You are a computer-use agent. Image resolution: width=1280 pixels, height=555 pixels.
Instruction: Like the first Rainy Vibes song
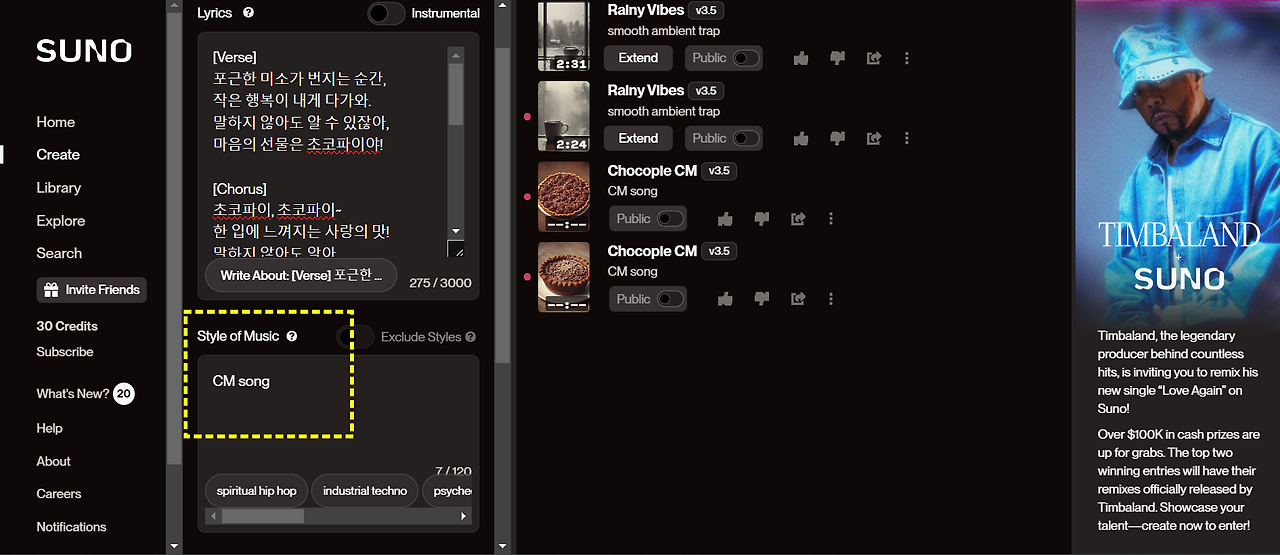coord(801,58)
